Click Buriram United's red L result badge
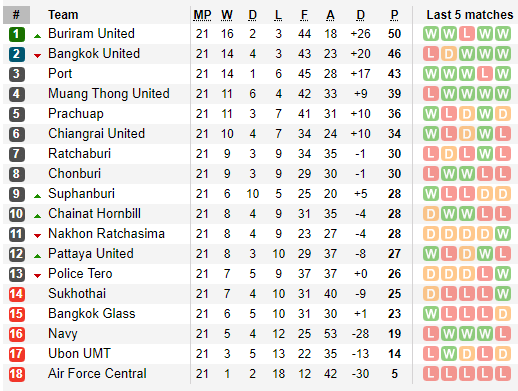 [467, 34]
